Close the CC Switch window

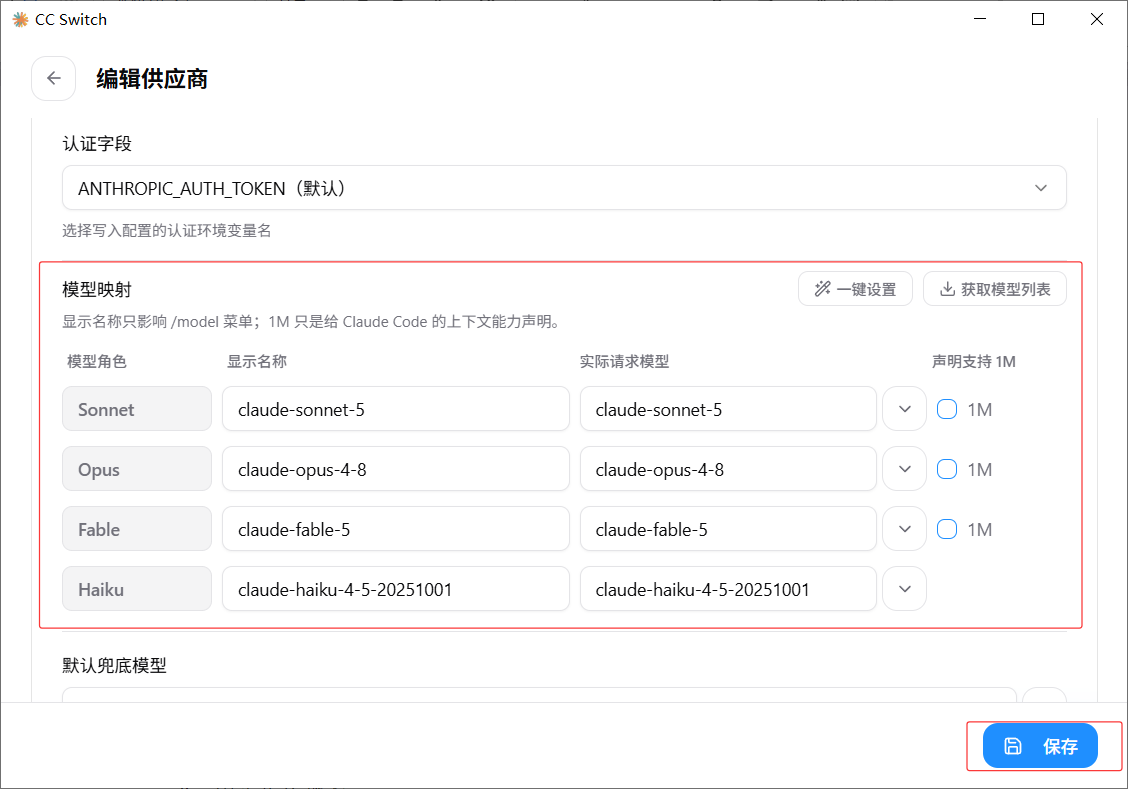1096,19
